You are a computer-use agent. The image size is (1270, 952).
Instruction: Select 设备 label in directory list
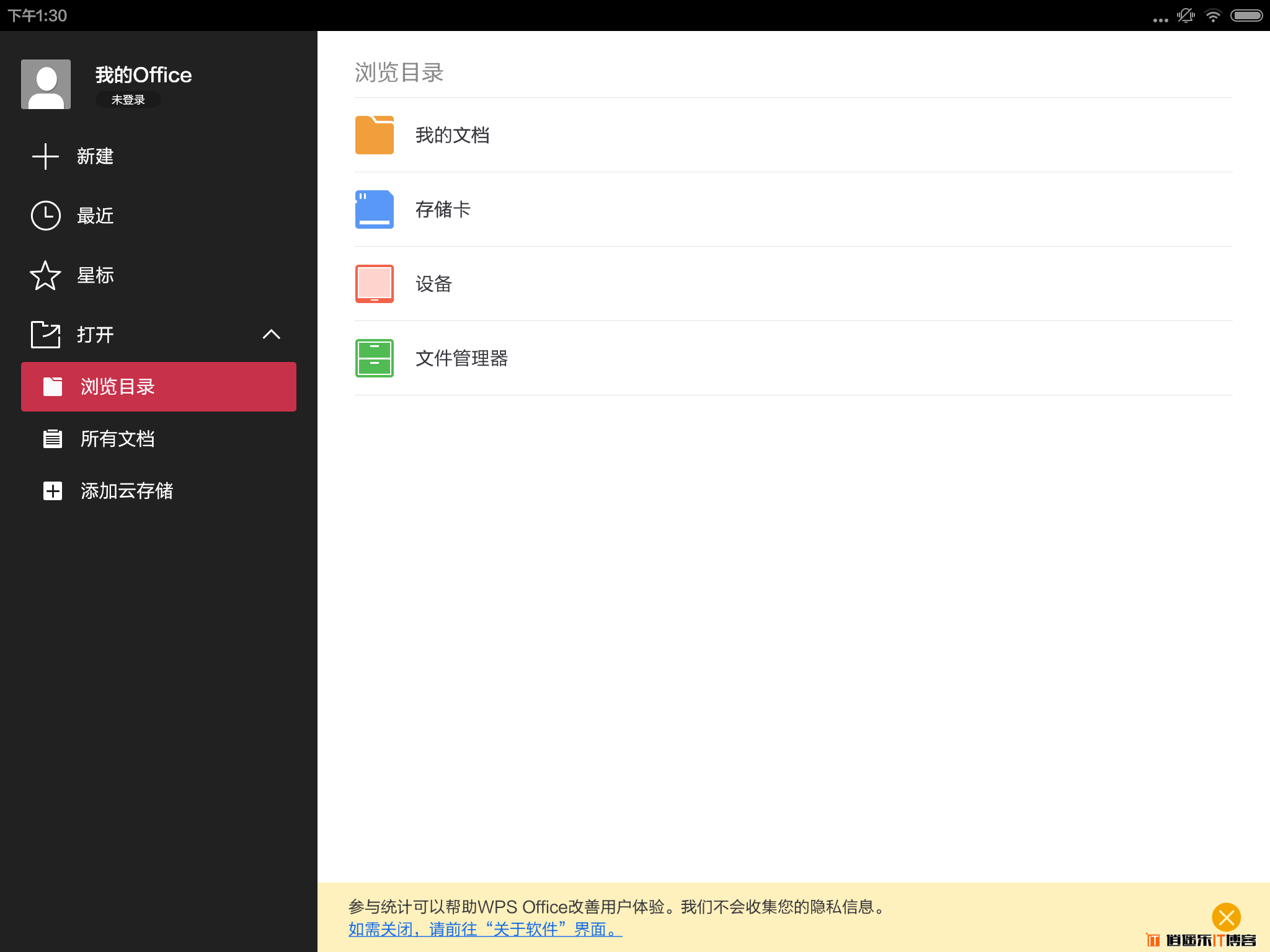433,284
